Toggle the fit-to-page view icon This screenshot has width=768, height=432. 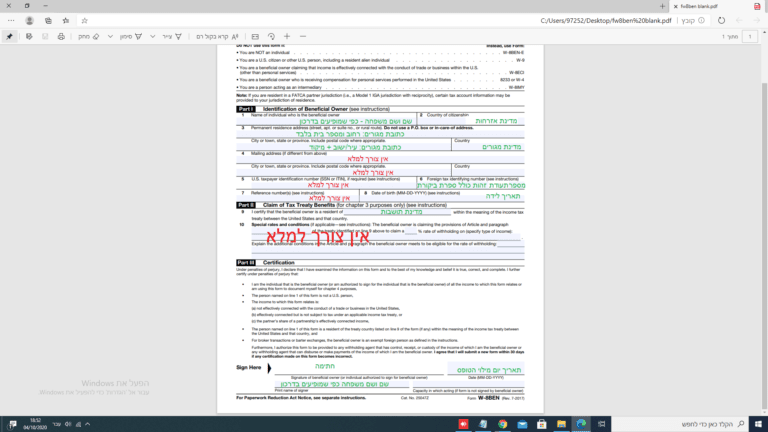pyautogui.click(x=255, y=37)
